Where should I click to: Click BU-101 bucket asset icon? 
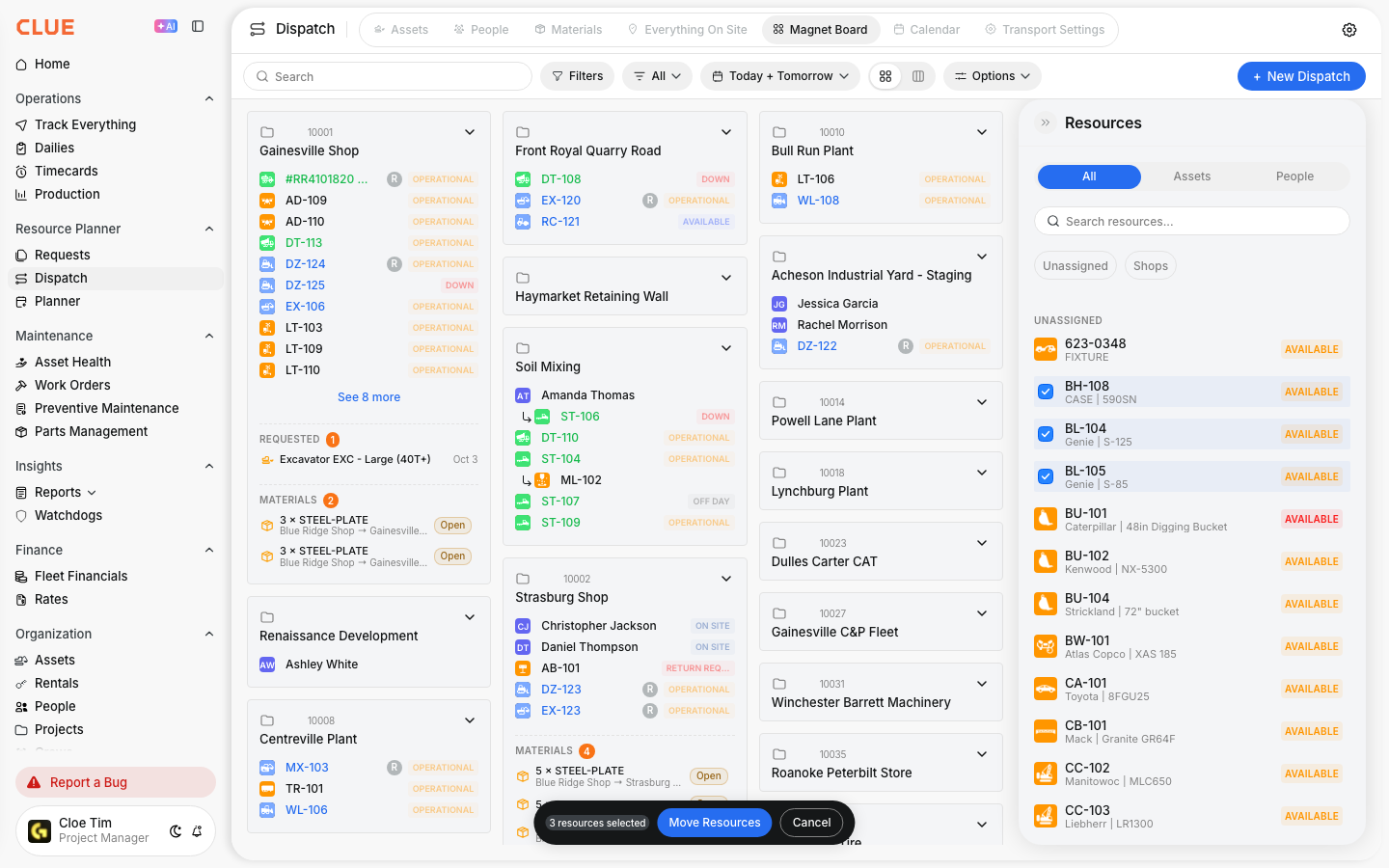pos(1046,519)
